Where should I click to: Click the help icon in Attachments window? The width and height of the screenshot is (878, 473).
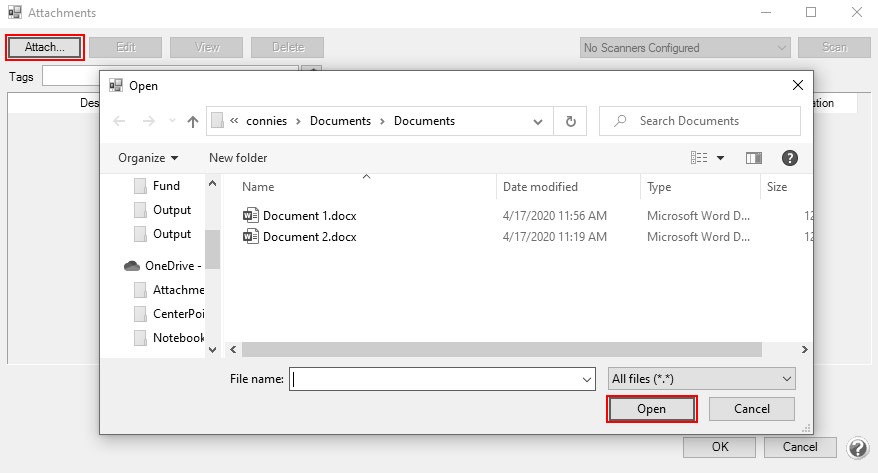tap(857, 447)
